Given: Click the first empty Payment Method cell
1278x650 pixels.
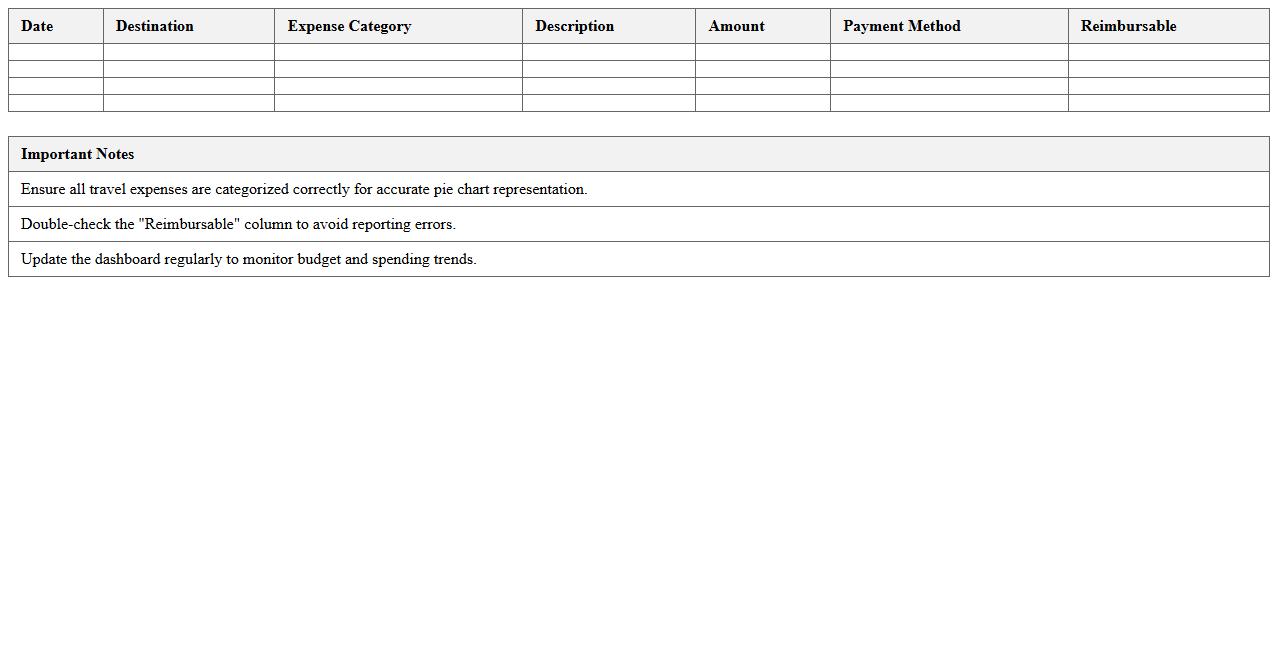Looking at the screenshot, I should [949, 52].
